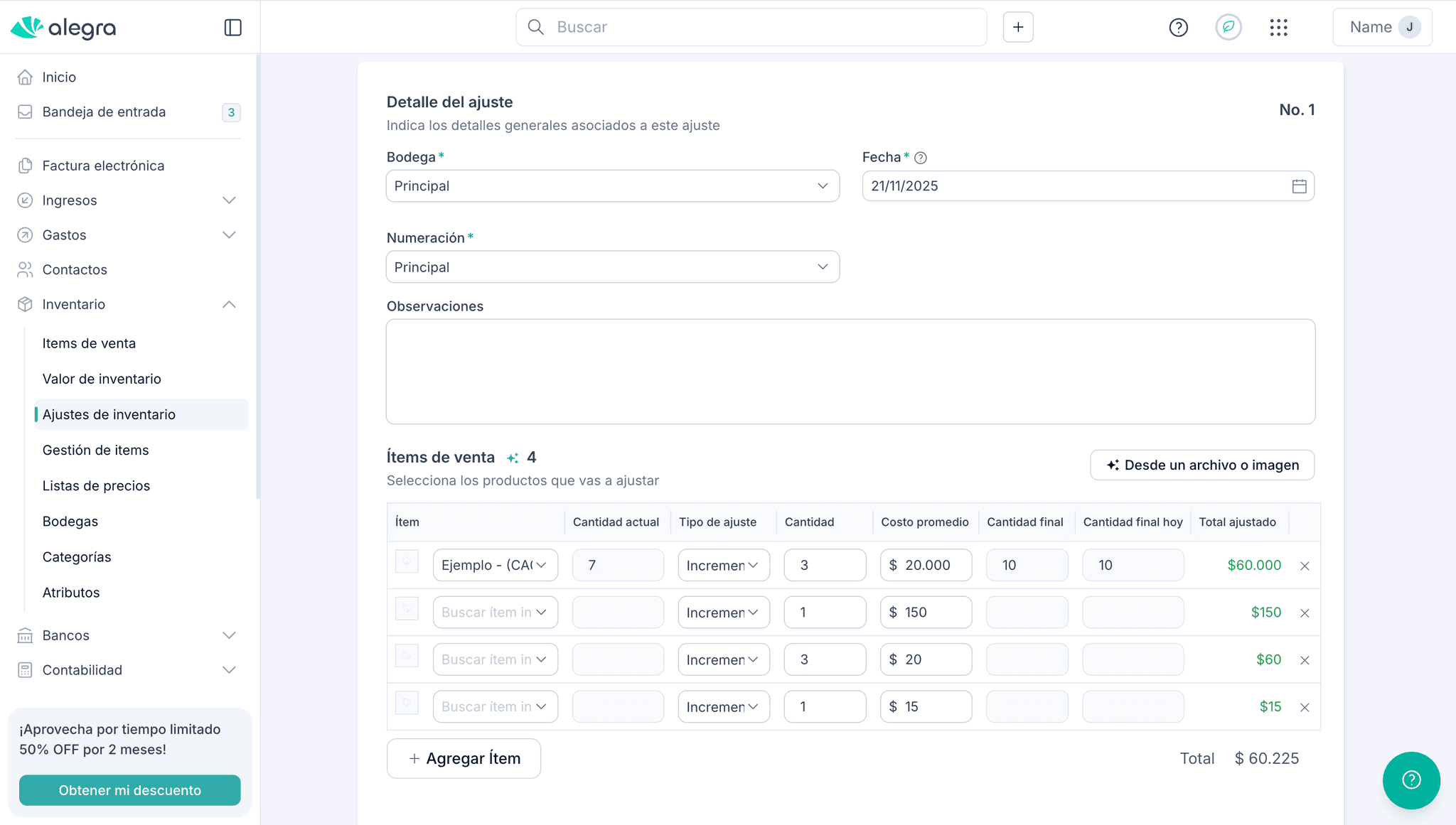This screenshot has width=1456, height=825.
Task: Open the first row's Tipo de ajuste dropdown
Action: pyautogui.click(x=723, y=566)
